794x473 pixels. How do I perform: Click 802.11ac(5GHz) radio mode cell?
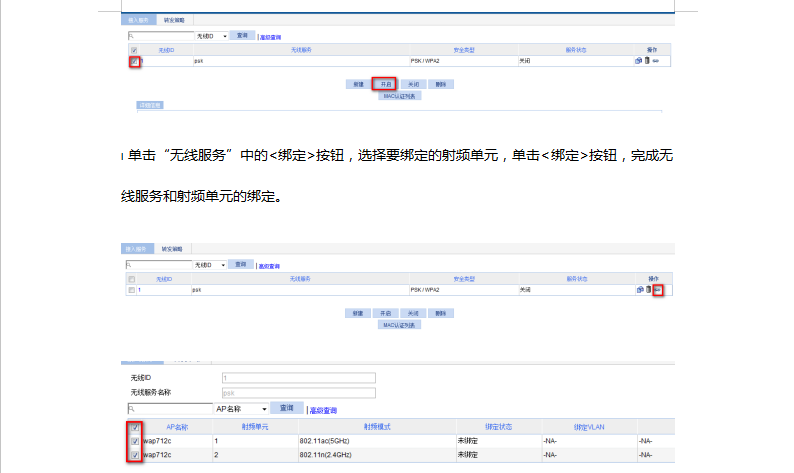click(325, 441)
